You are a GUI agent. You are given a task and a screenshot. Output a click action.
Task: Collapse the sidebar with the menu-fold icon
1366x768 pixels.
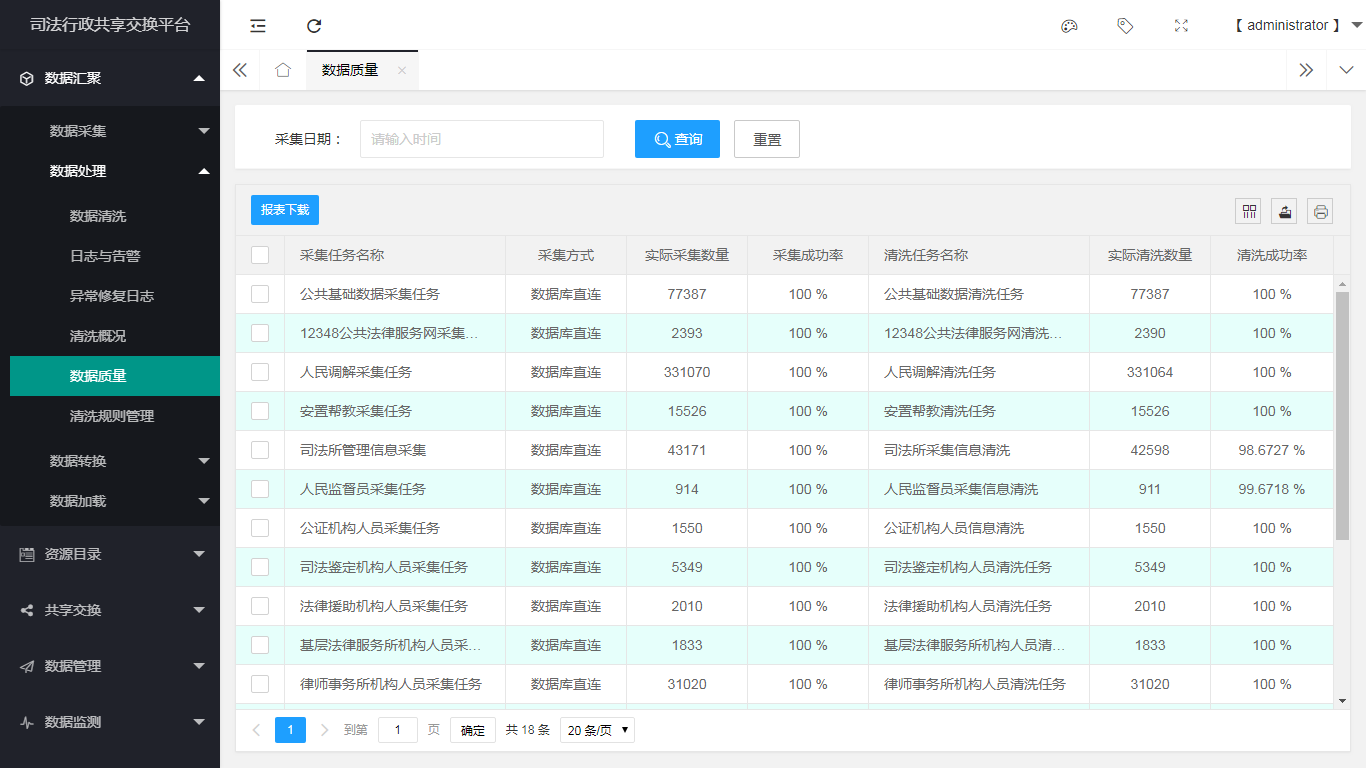(258, 26)
